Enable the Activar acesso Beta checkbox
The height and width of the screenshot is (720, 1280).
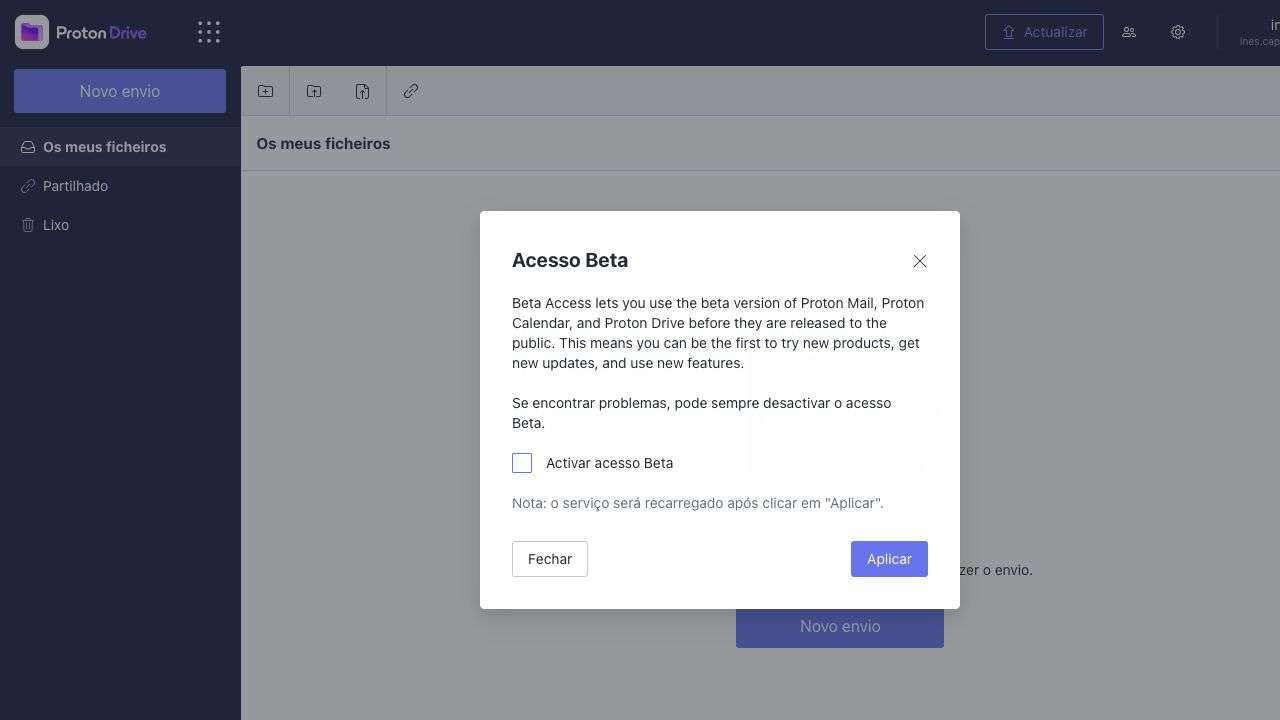coord(522,463)
